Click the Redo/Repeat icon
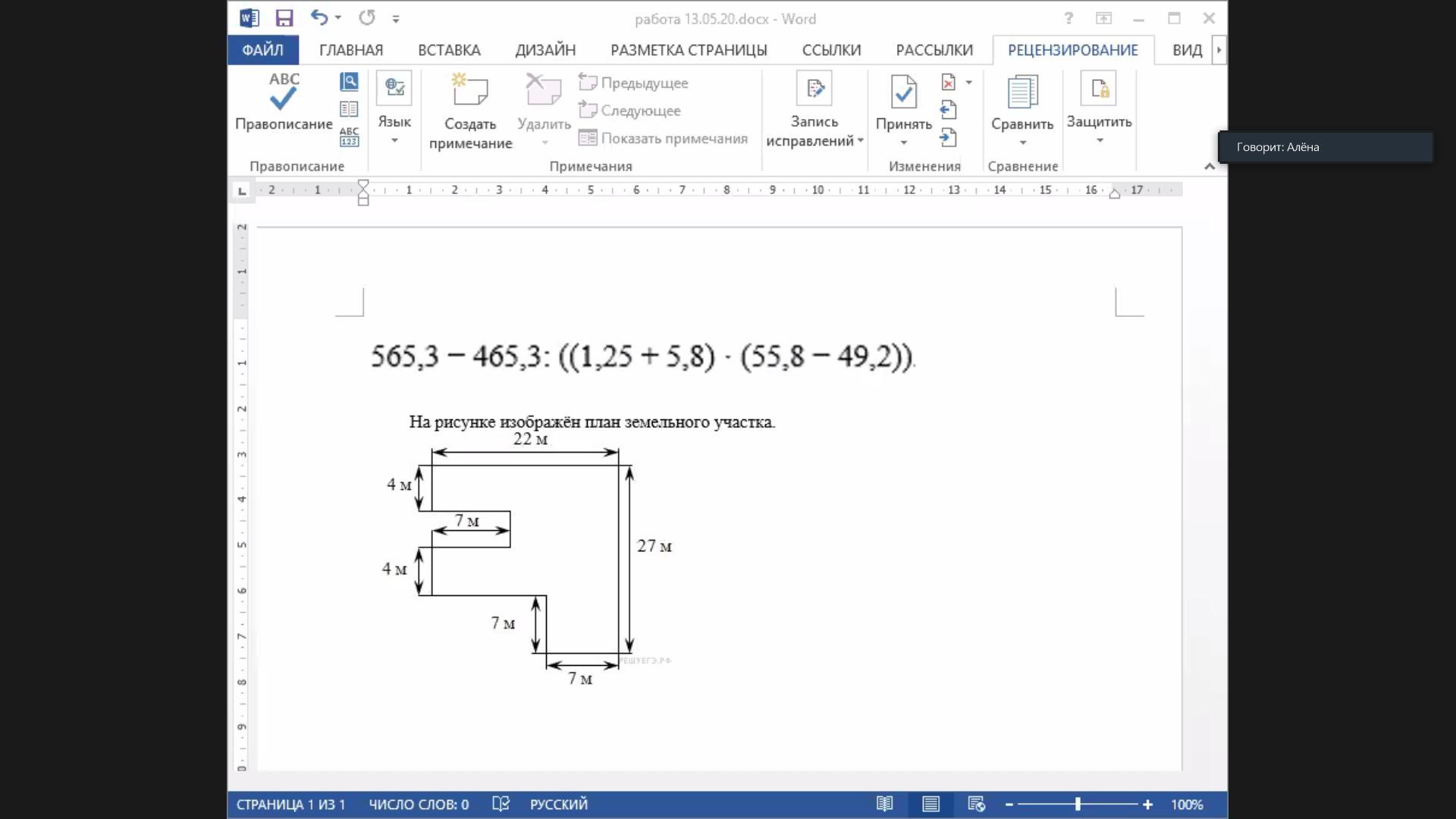1456x819 pixels. [367, 17]
